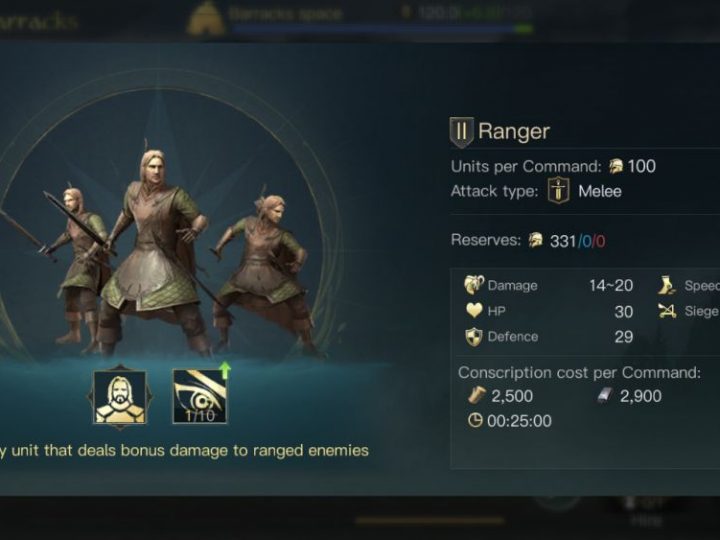Click the stone cost resource icon
The height and width of the screenshot is (540, 720).
click(605, 395)
